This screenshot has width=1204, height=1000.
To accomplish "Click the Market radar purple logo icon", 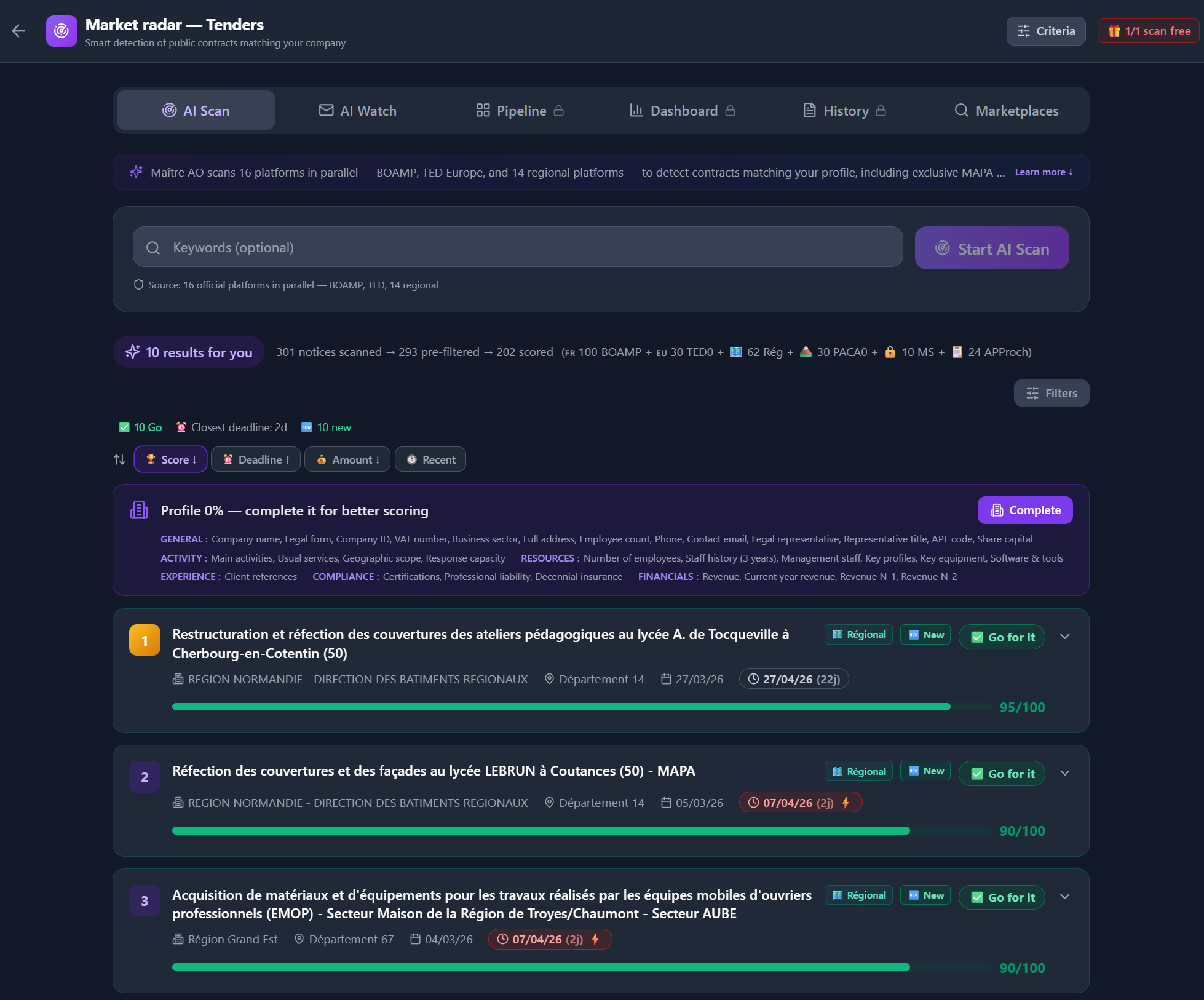I will click(61, 31).
